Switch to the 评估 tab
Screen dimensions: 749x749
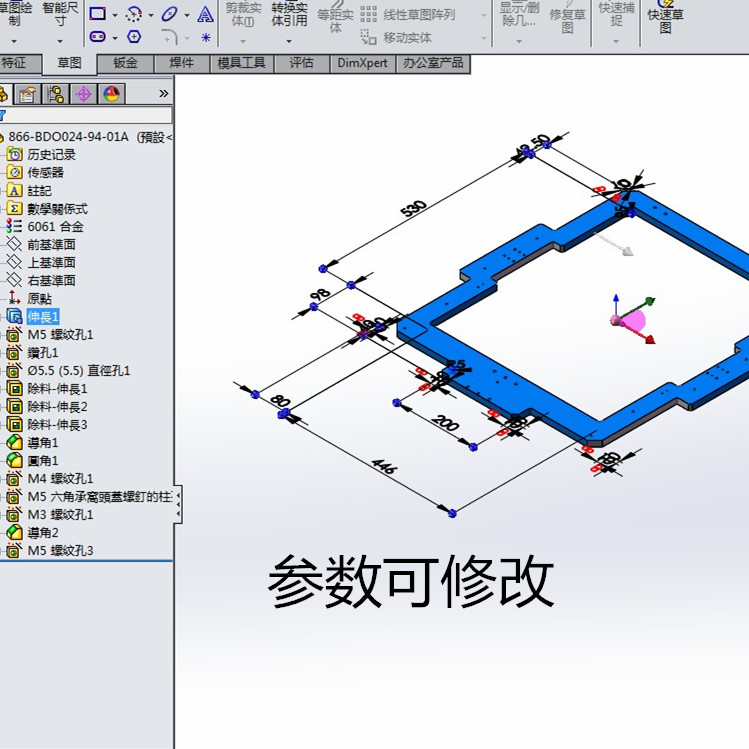click(302, 63)
